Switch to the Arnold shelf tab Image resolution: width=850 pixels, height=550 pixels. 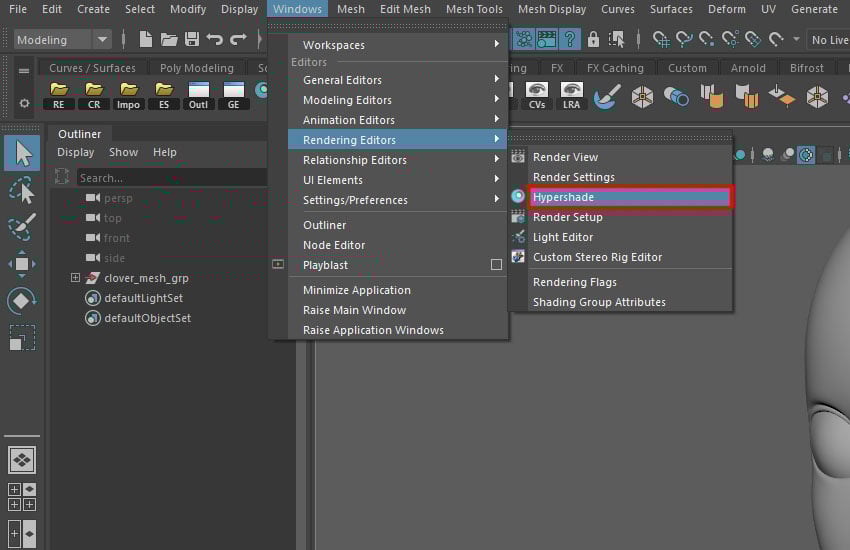pos(747,68)
